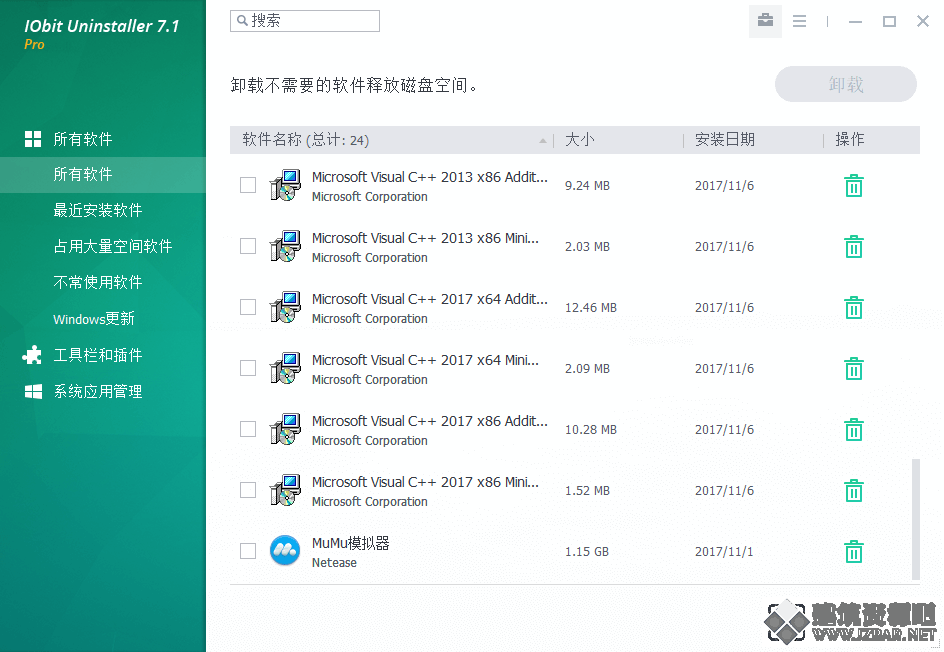This screenshot has height=652, width=944.
Task: Click installer icon of Visual C++ 2013 x86 Minimum
Action: [285, 246]
